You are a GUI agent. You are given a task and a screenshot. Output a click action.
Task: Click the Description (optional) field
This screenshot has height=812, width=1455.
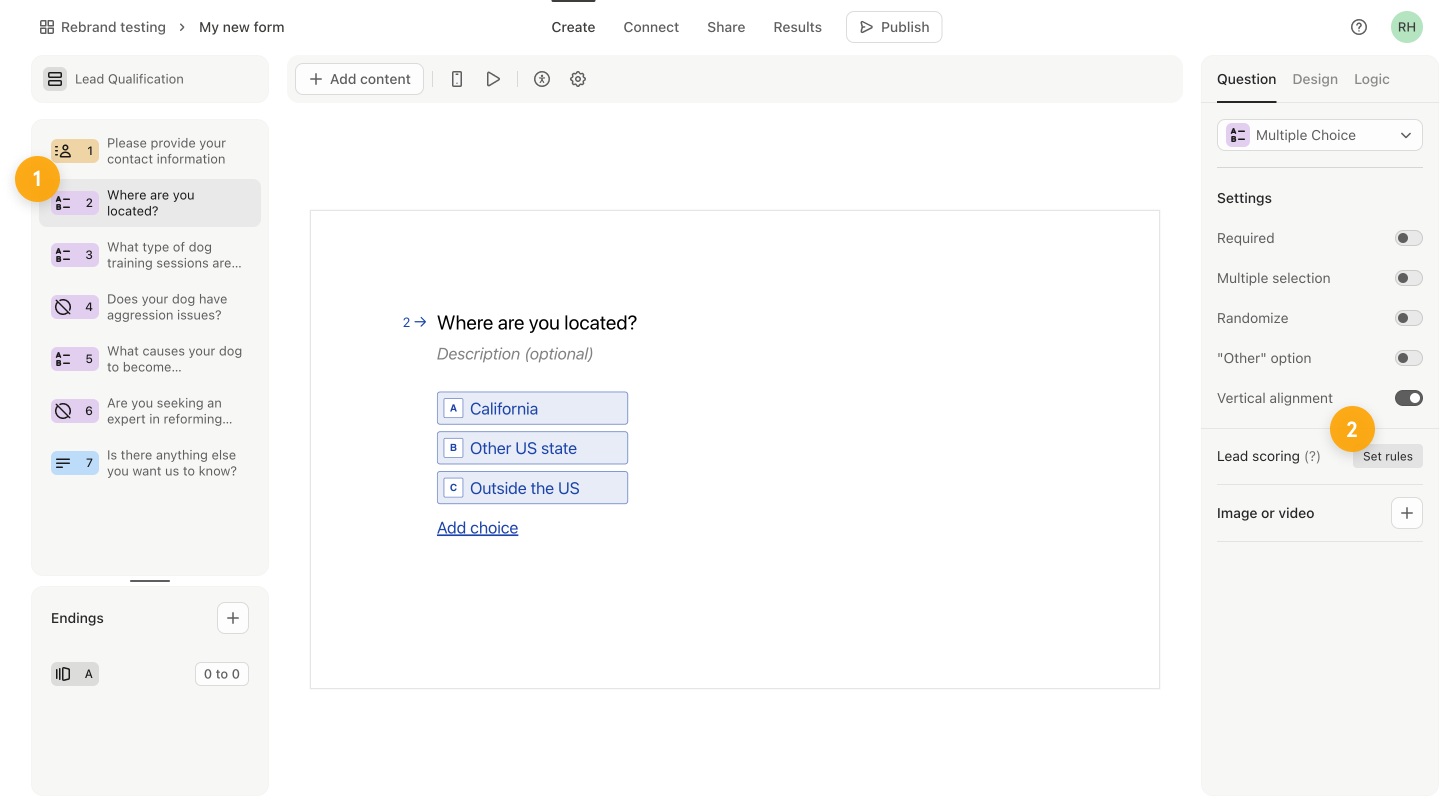click(x=515, y=354)
